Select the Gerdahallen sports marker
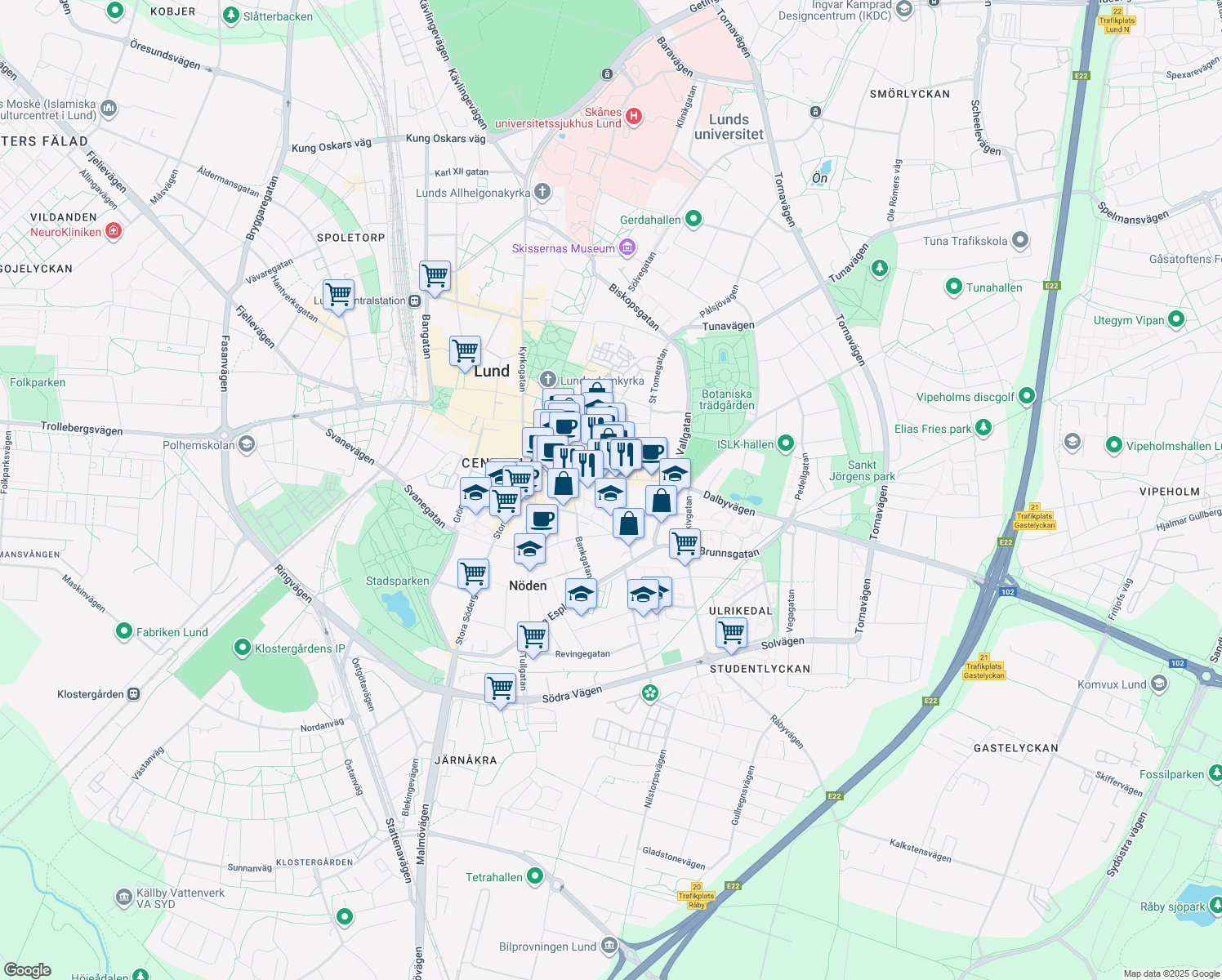1222x980 pixels. point(694,219)
